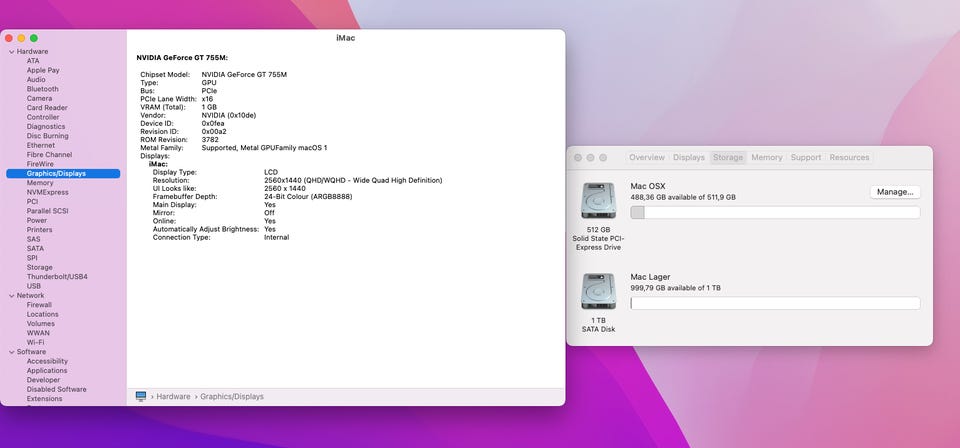Open Parallel SCSI in the sidebar
960x448 pixels.
coord(48,211)
